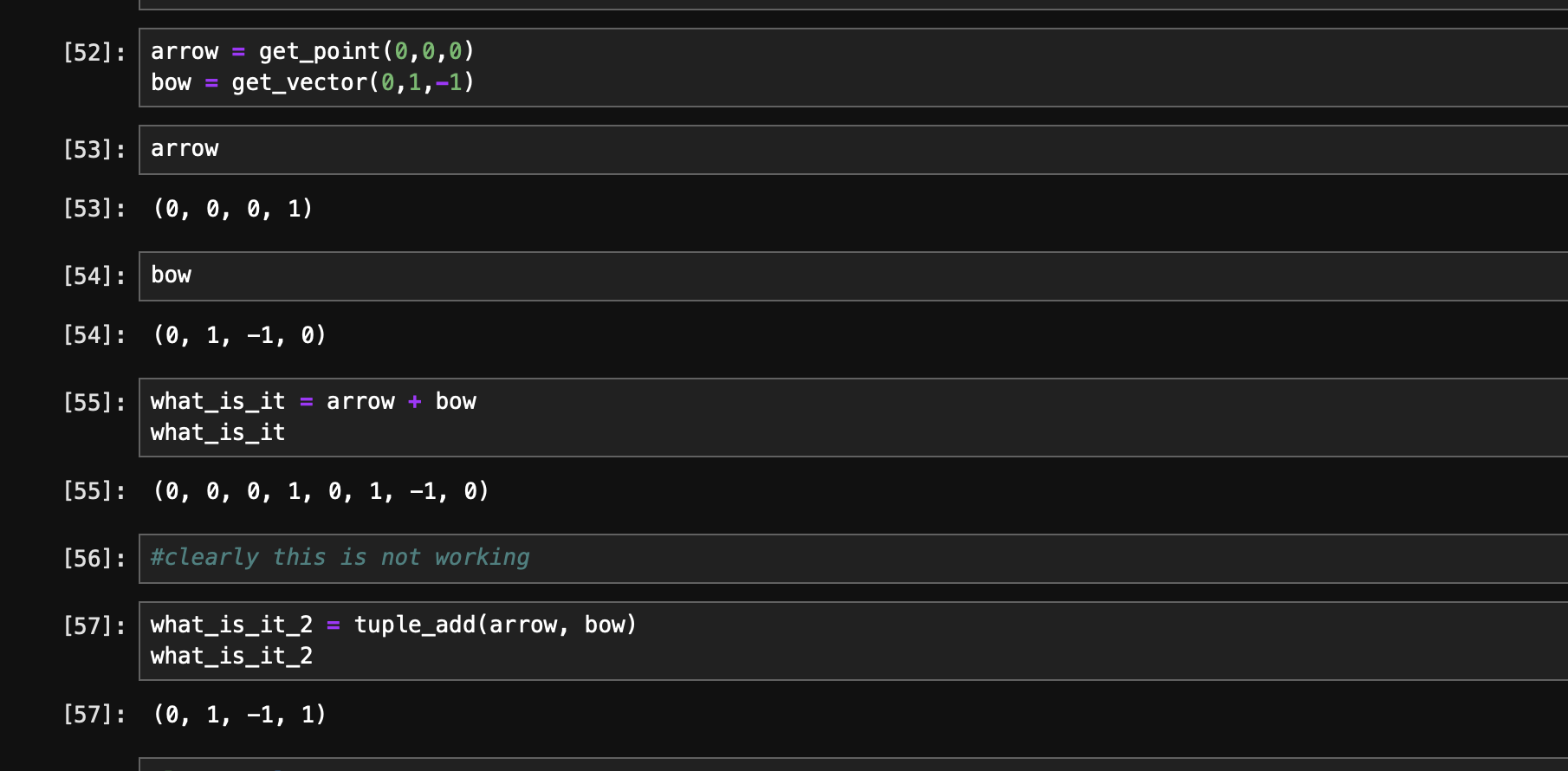This screenshot has height=771, width=1568.
Task: Click the eight-element tuple output of cell 55
Action: coord(321,492)
